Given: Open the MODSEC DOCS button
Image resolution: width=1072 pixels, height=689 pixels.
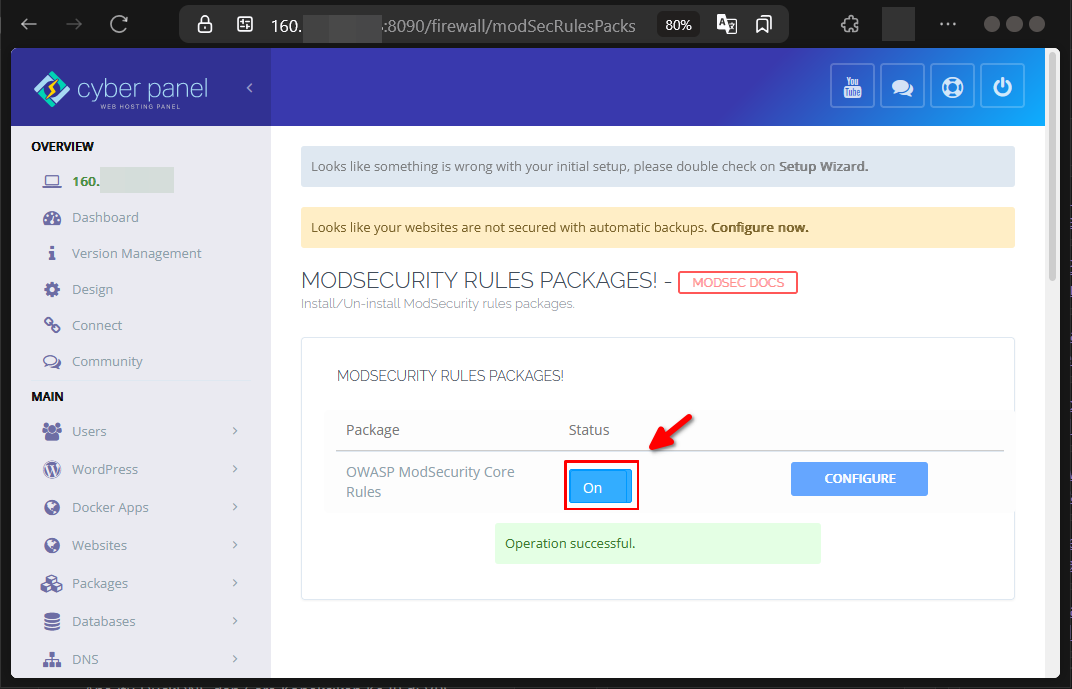Looking at the screenshot, I should 738,282.
